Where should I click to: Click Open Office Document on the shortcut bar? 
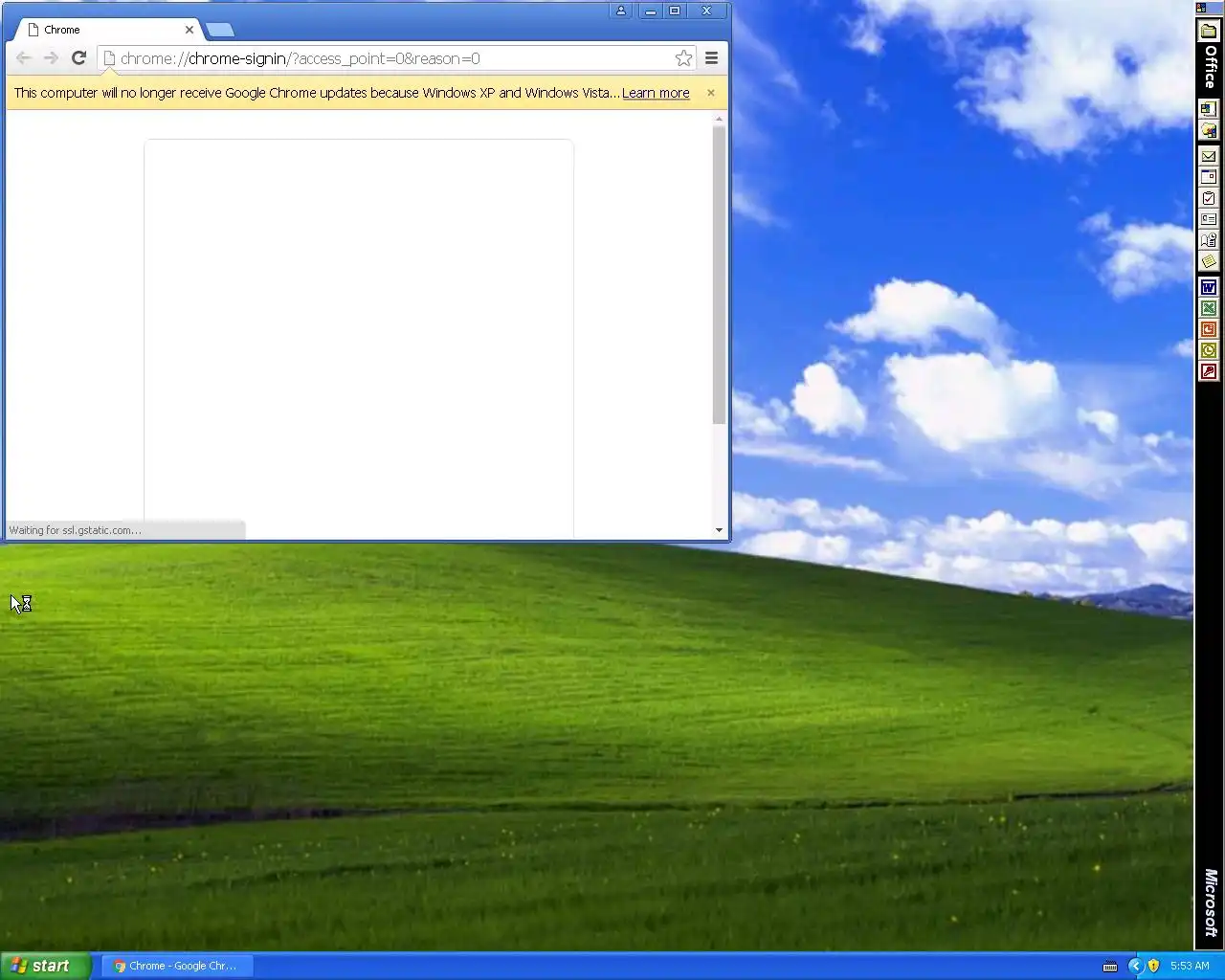point(1209,130)
